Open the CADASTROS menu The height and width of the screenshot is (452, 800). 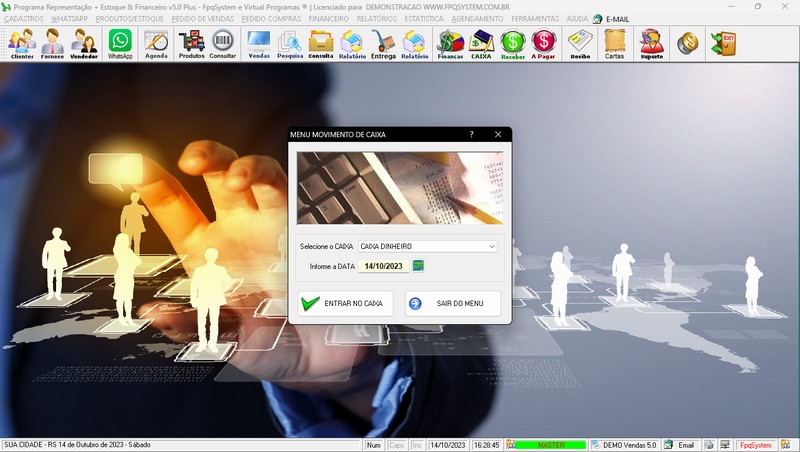pos(24,19)
